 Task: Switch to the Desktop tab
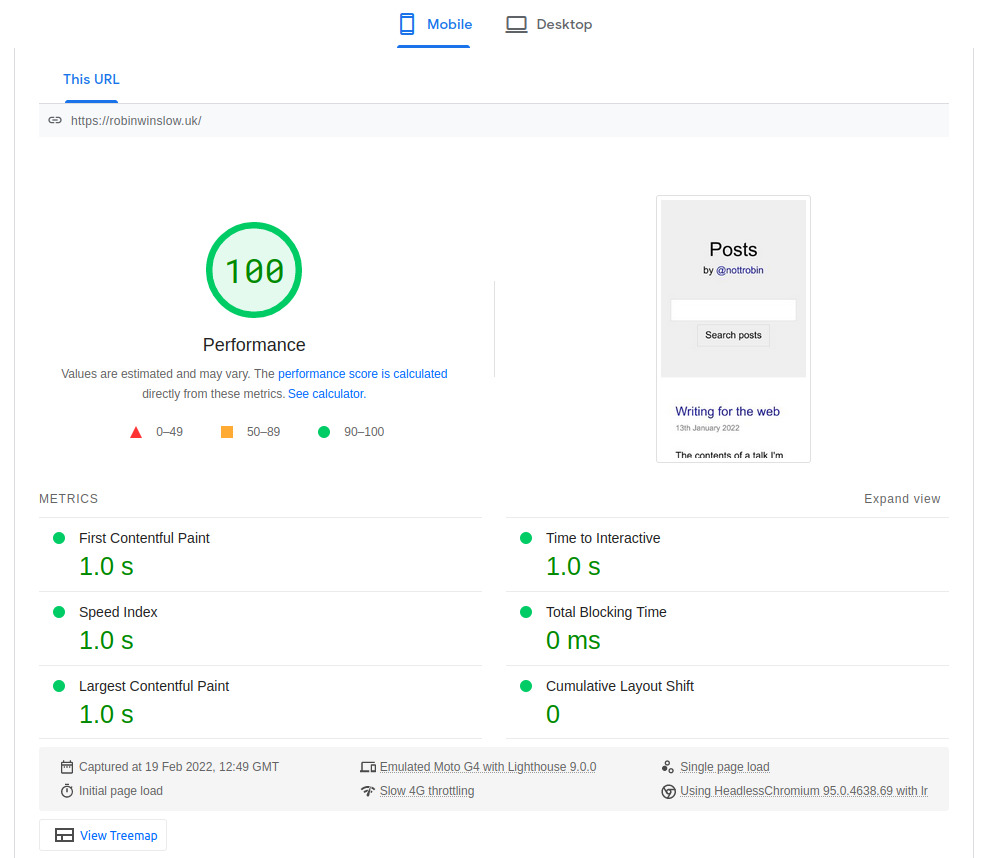[x=549, y=25]
